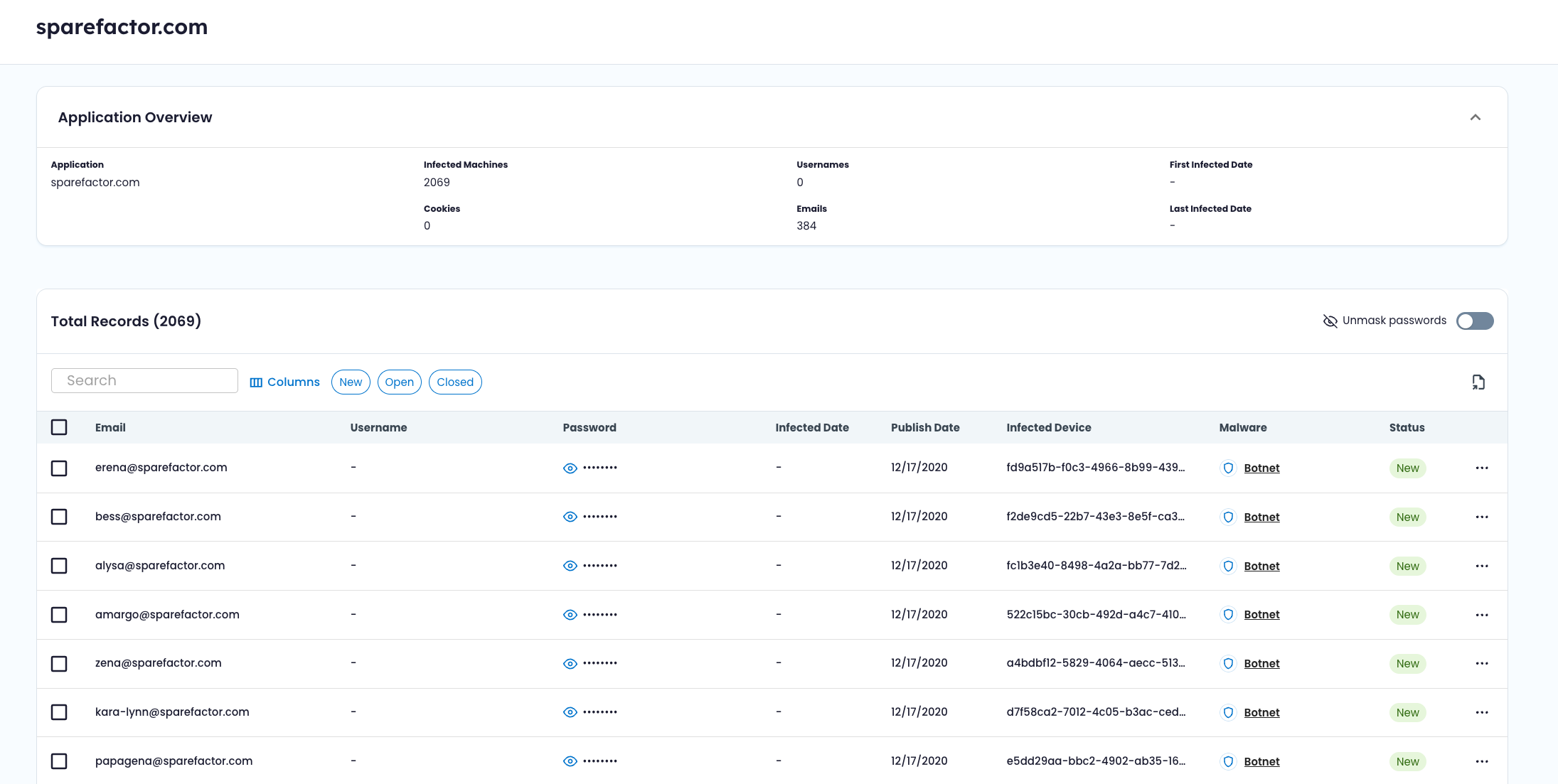This screenshot has width=1558, height=784.
Task: Select the bess@sparefactor.com row checkbox
Action: click(x=59, y=517)
